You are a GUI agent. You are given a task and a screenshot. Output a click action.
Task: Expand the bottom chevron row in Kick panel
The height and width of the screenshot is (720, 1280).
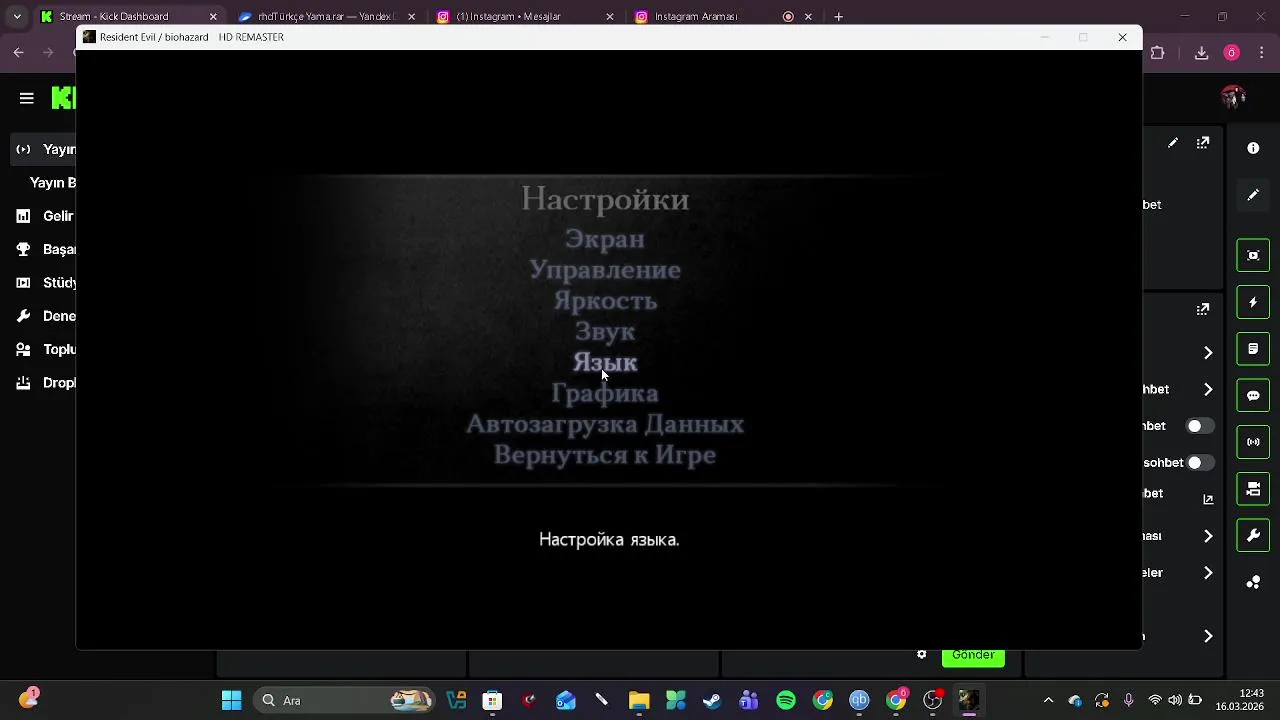(1208, 636)
